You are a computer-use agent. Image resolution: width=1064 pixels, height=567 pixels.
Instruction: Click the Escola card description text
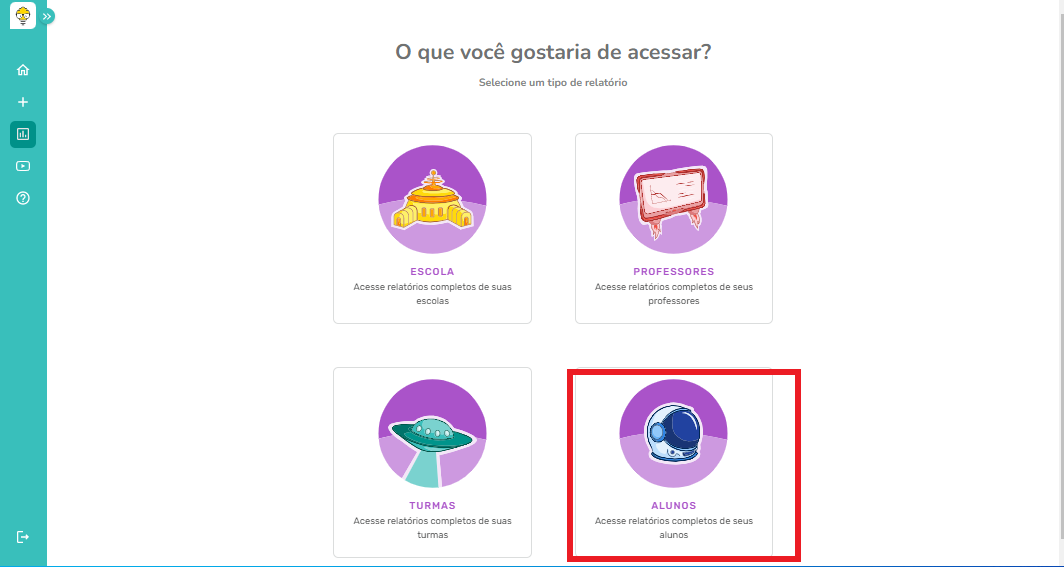pyautogui.click(x=432, y=294)
